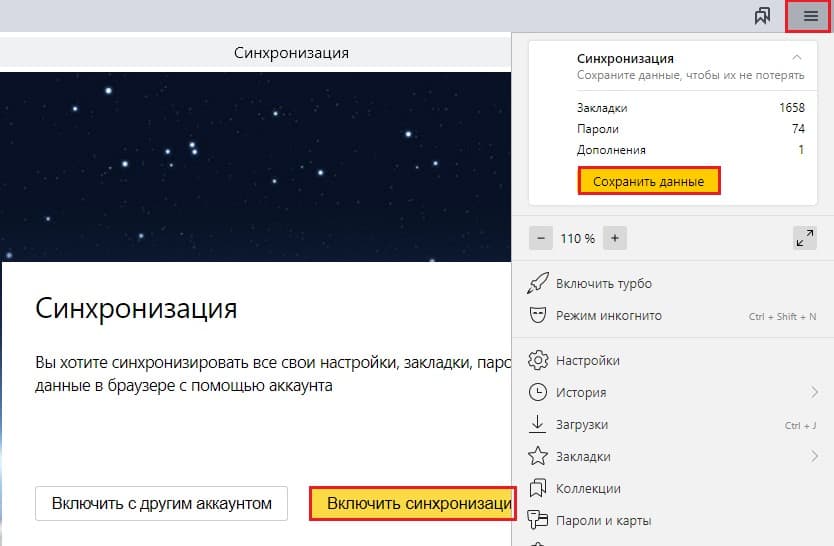Click Включить синхронизацию yellow button
The width and height of the screenshot is (834, 546).
[412, 504]
